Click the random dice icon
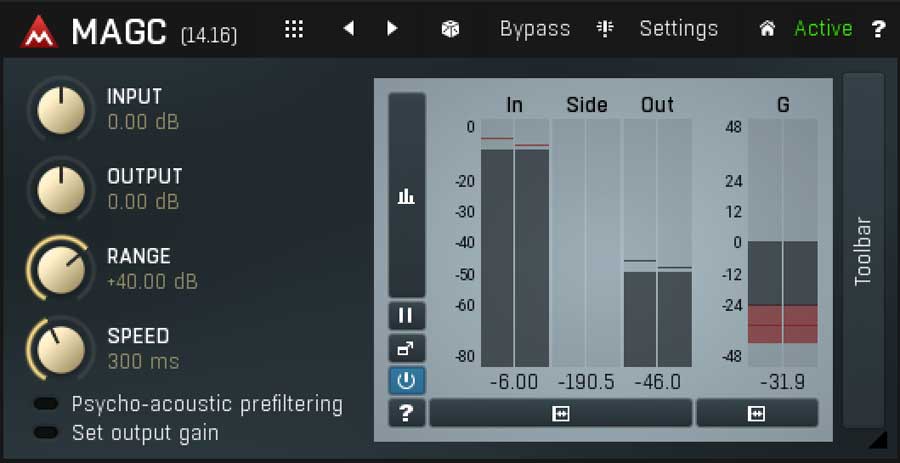Screen dimensions: 900x463 tap(450, 29)
